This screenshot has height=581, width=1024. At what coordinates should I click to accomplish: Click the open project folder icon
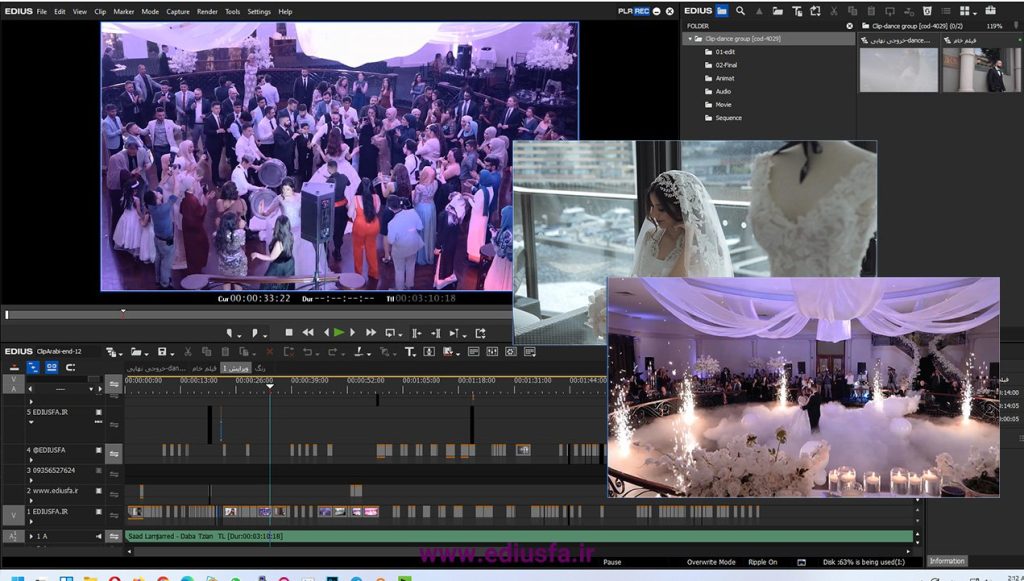(136, 351)
